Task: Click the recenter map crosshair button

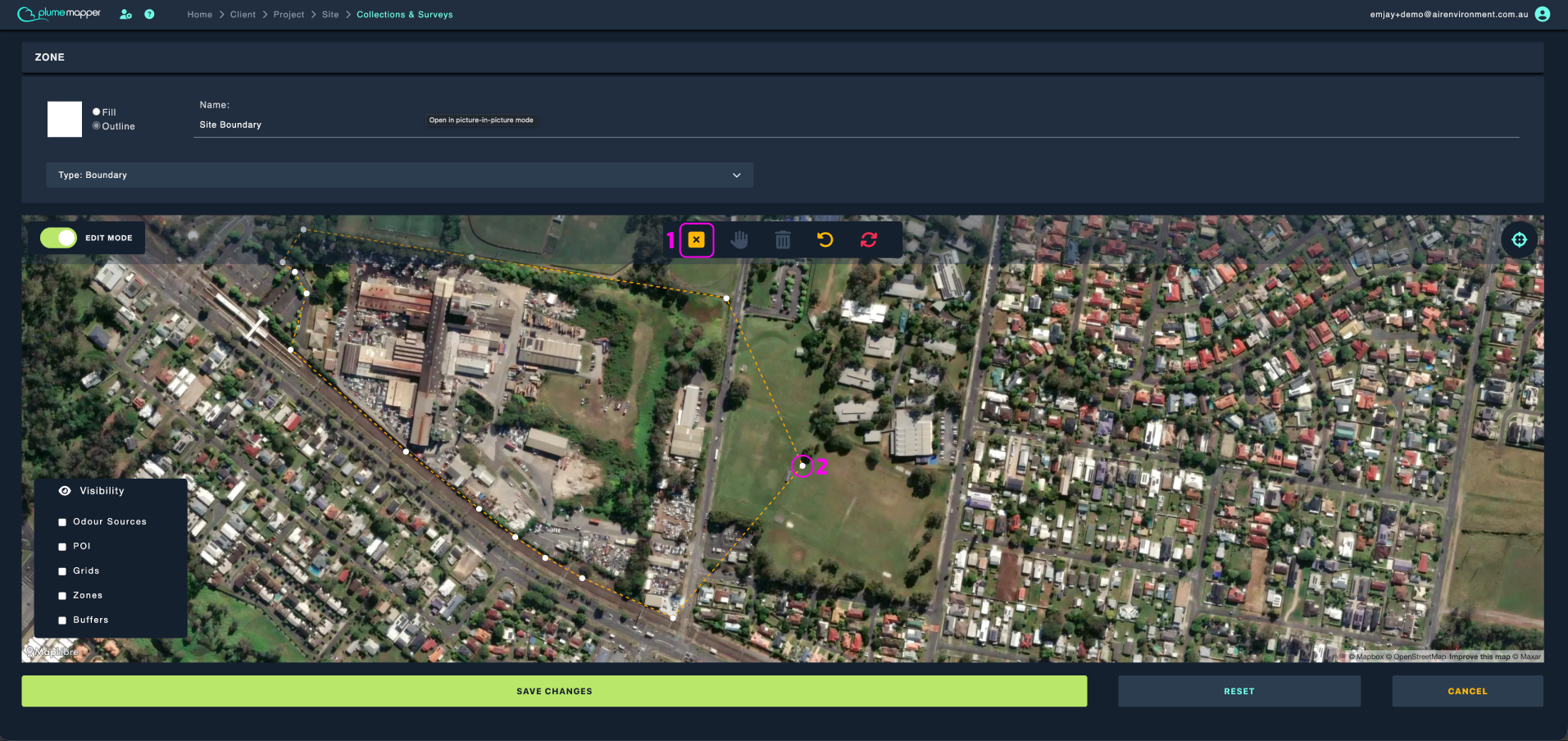Action: 1519,239
